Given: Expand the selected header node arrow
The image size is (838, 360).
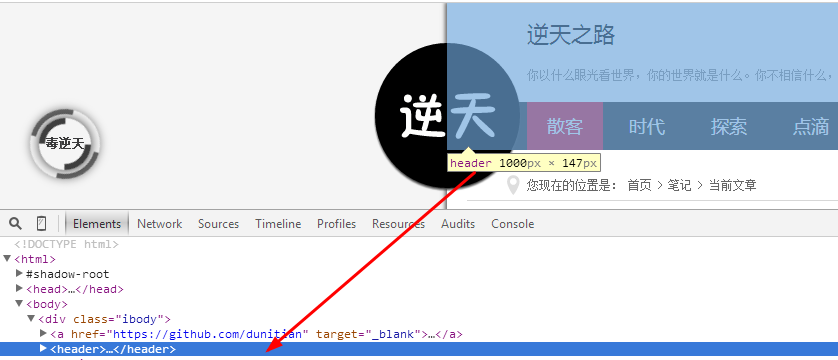Looking at the screenshot, I should (44, 349).
